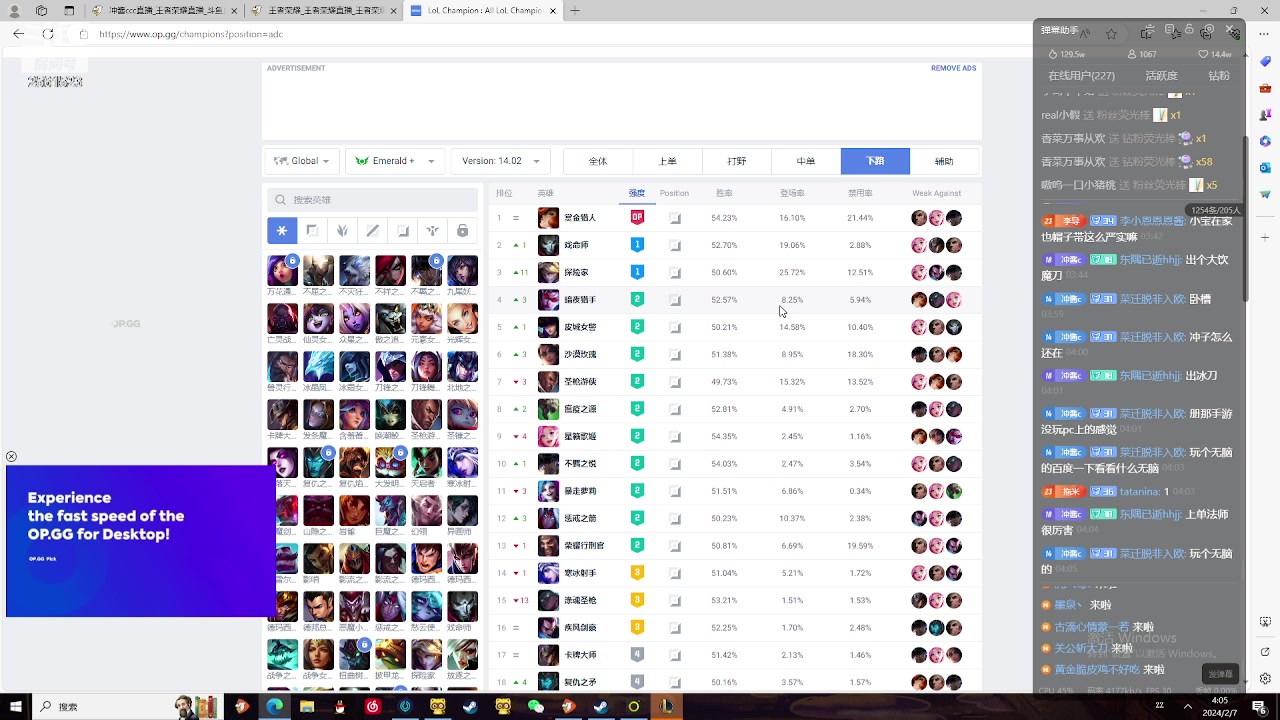Click the 25.72% pick rate of 探险家
The height and width of the screenshot is (720, 1280).
792,272
